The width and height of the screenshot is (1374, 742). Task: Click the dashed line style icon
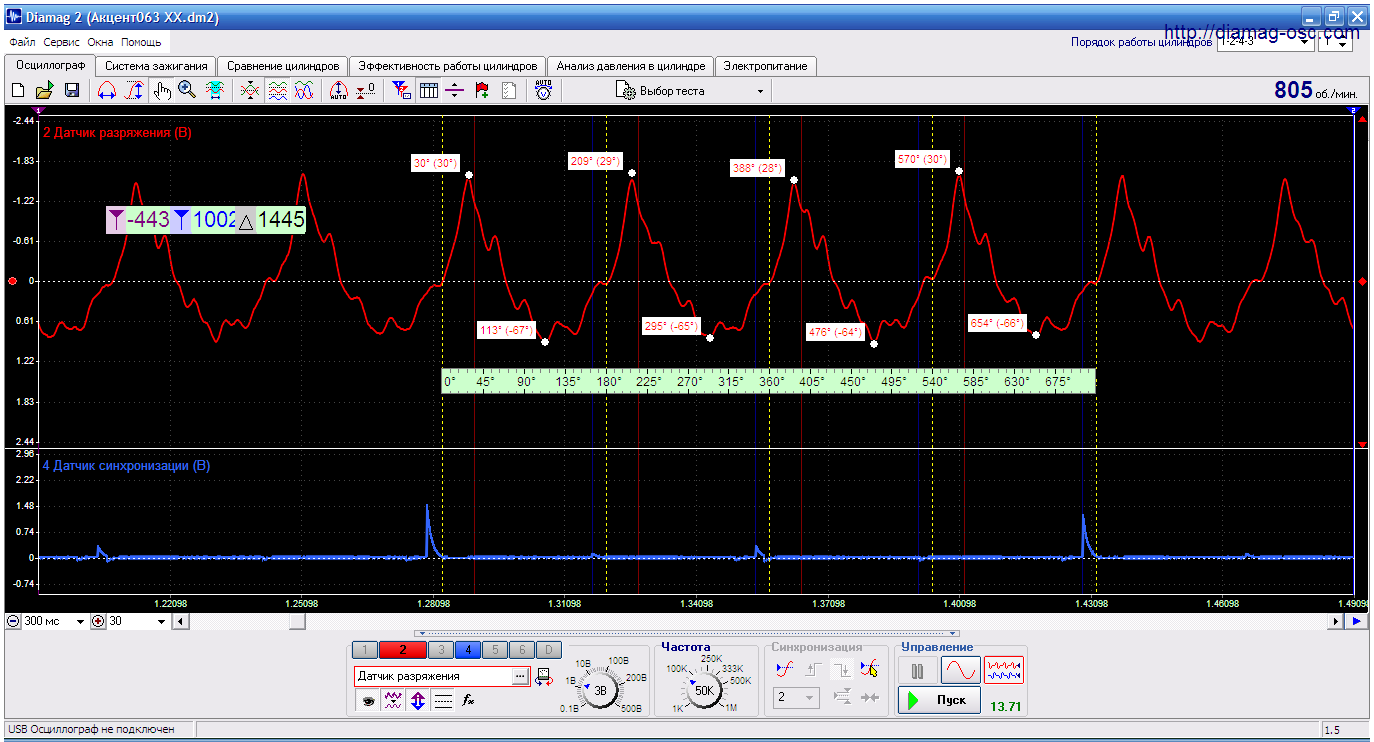(x=443, y=702)
